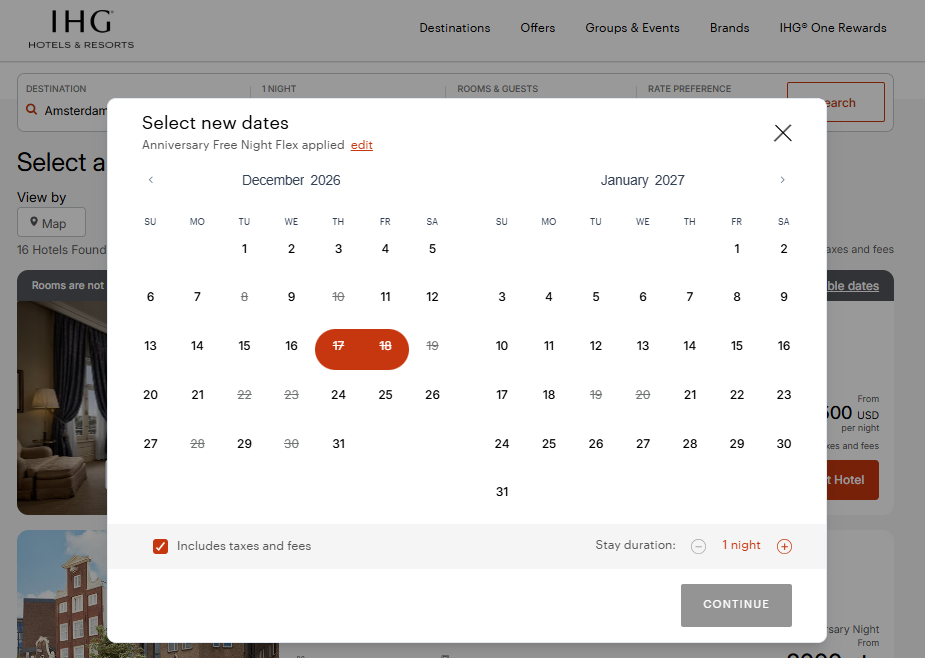Screen dimensions: 925x658
Task: Select December 6, 2026
Action: pyautogui.click(x=150, y=297)
